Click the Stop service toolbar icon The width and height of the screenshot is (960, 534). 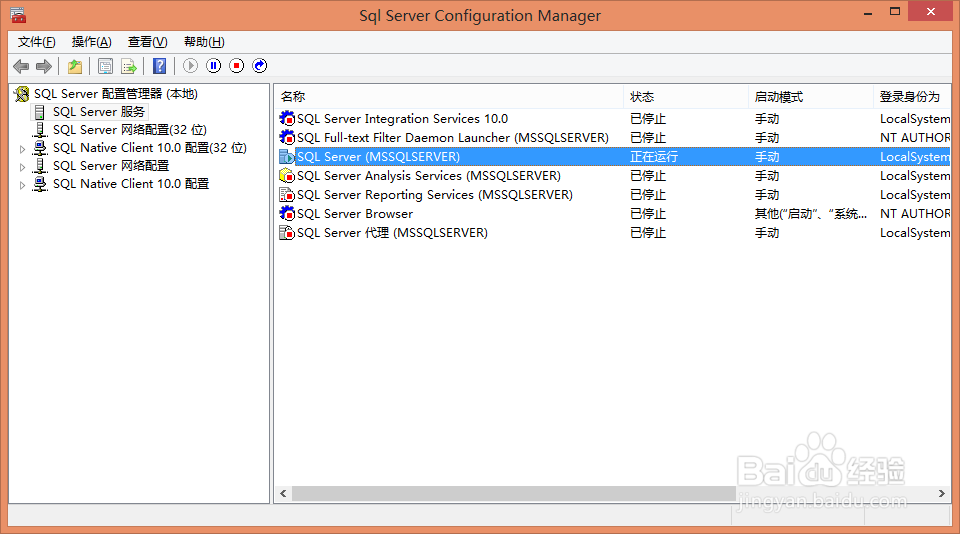pos(237,66)
